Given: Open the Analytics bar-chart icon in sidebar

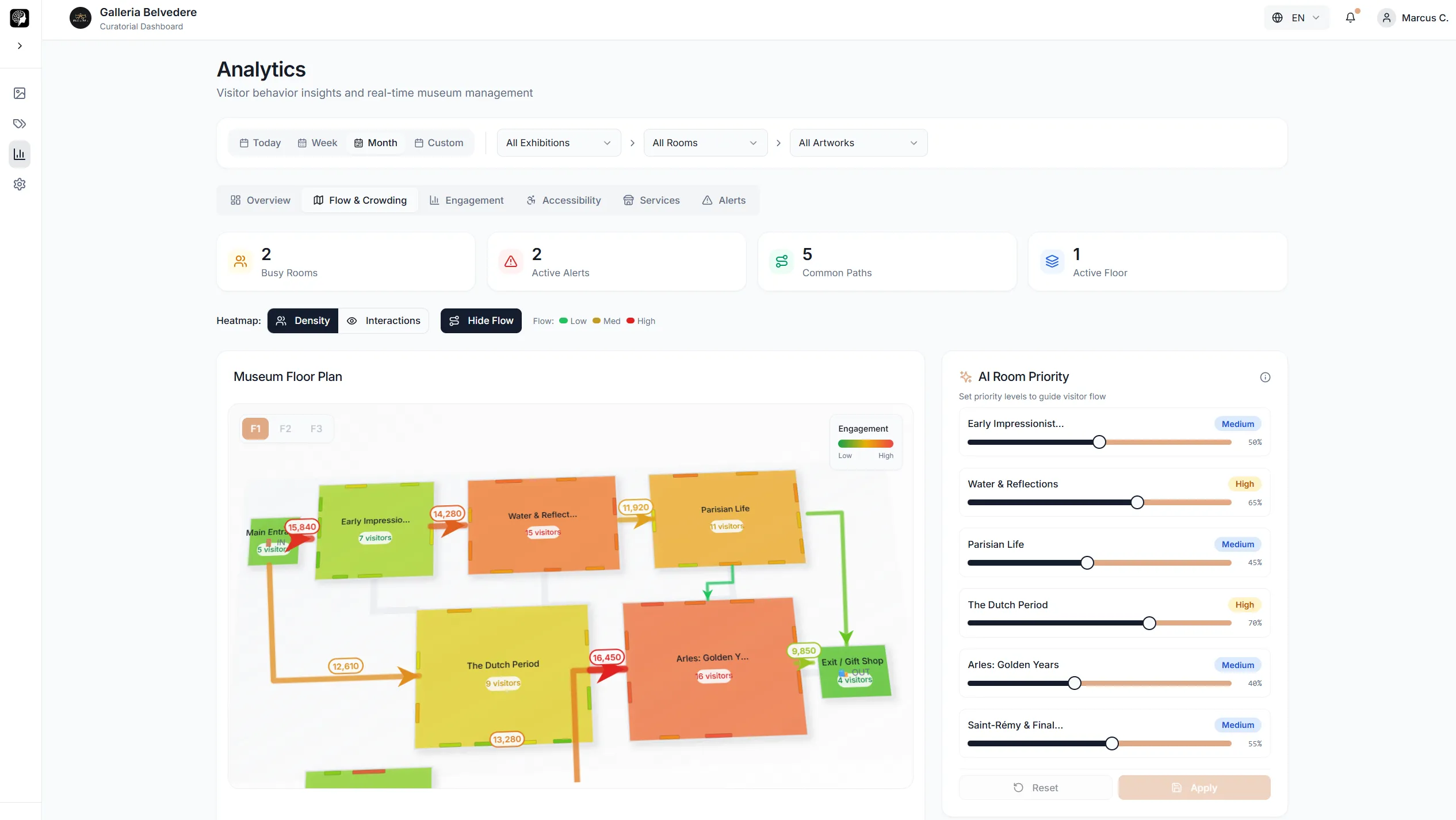Looking at the screenshot, I should pyautogui.click(x=20, y=154).
